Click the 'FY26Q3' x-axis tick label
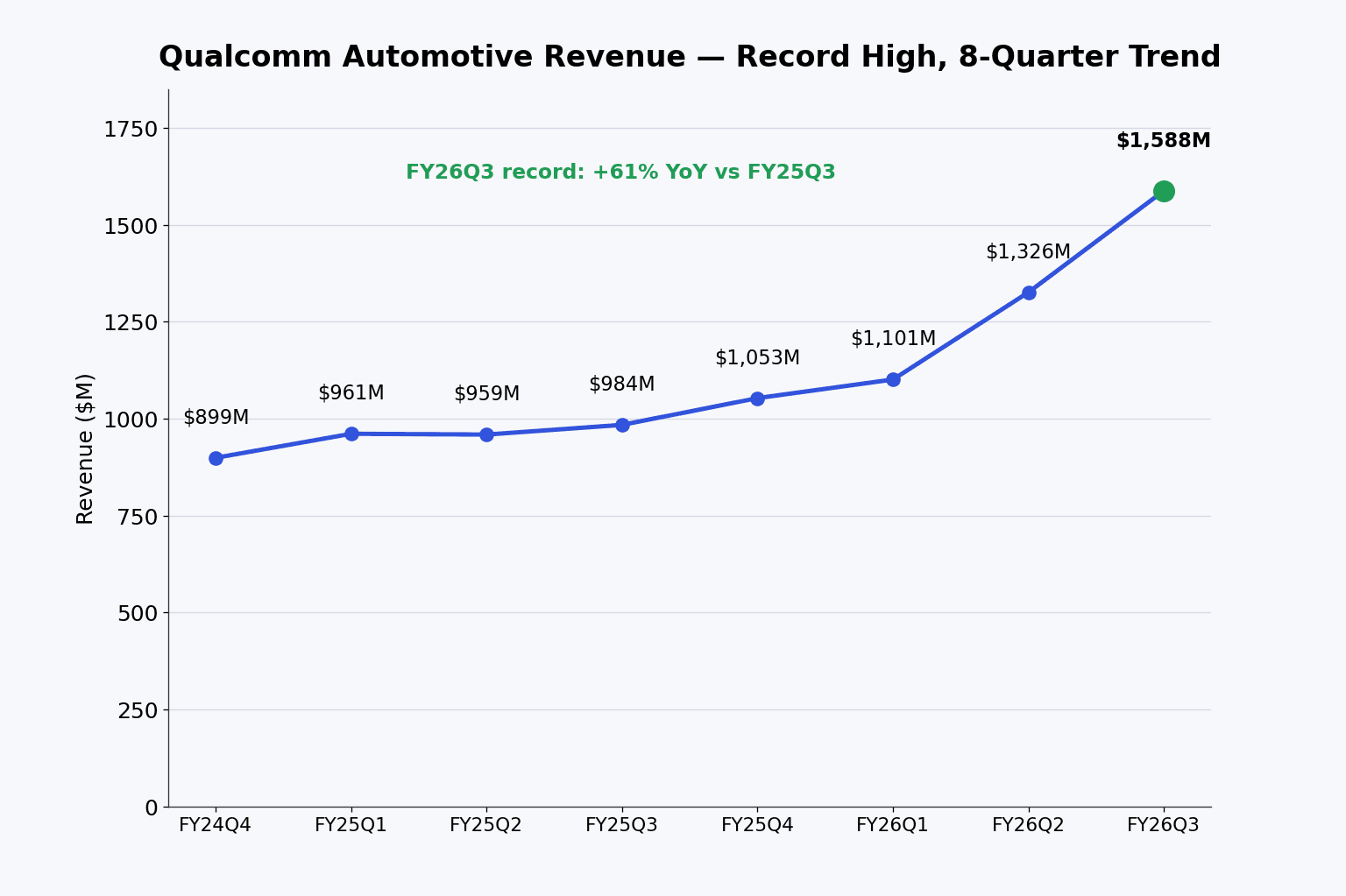The image size is (1346, 896). (x=1164, y=825)
